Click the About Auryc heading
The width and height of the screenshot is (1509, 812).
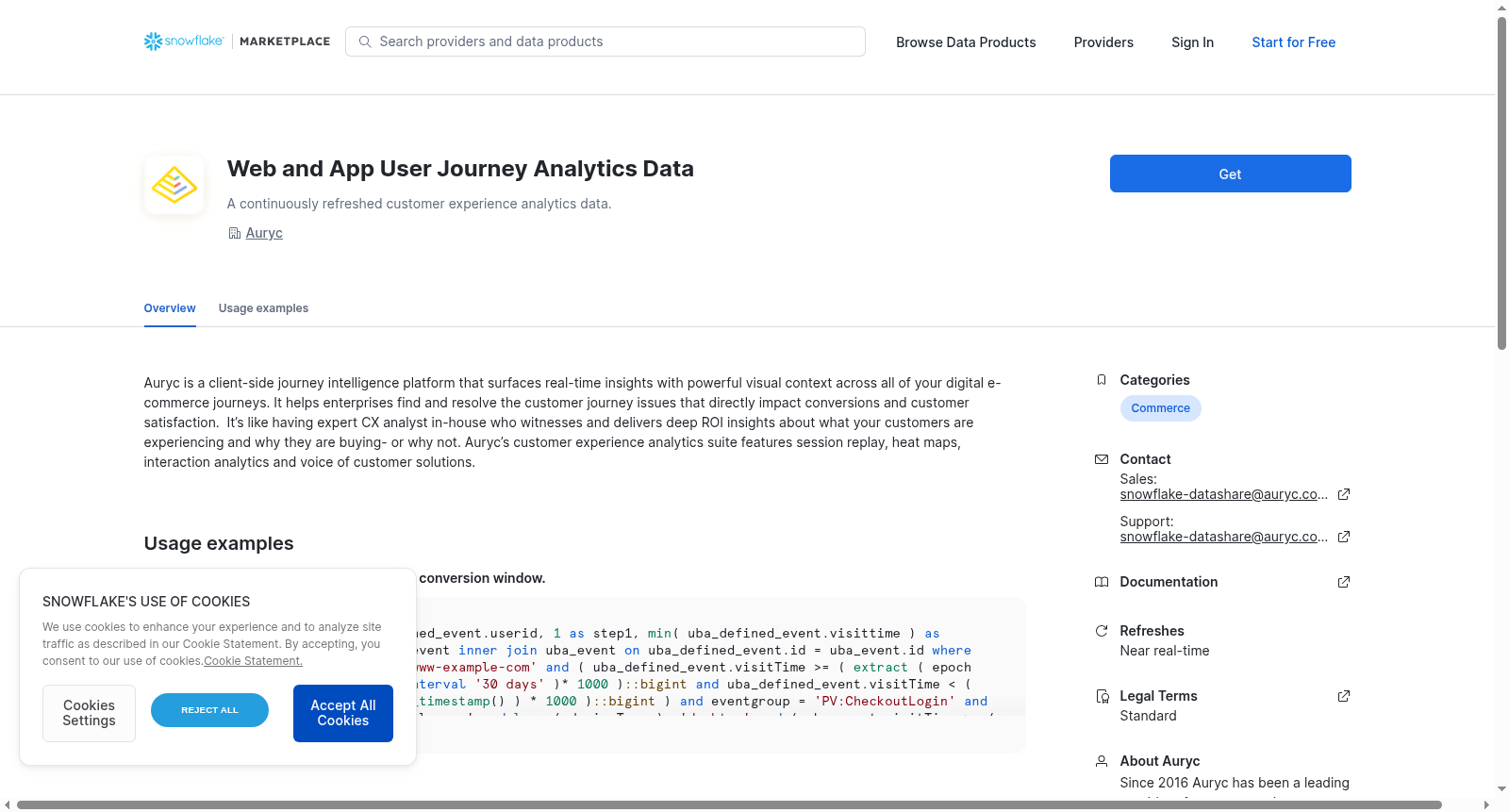1159,761
